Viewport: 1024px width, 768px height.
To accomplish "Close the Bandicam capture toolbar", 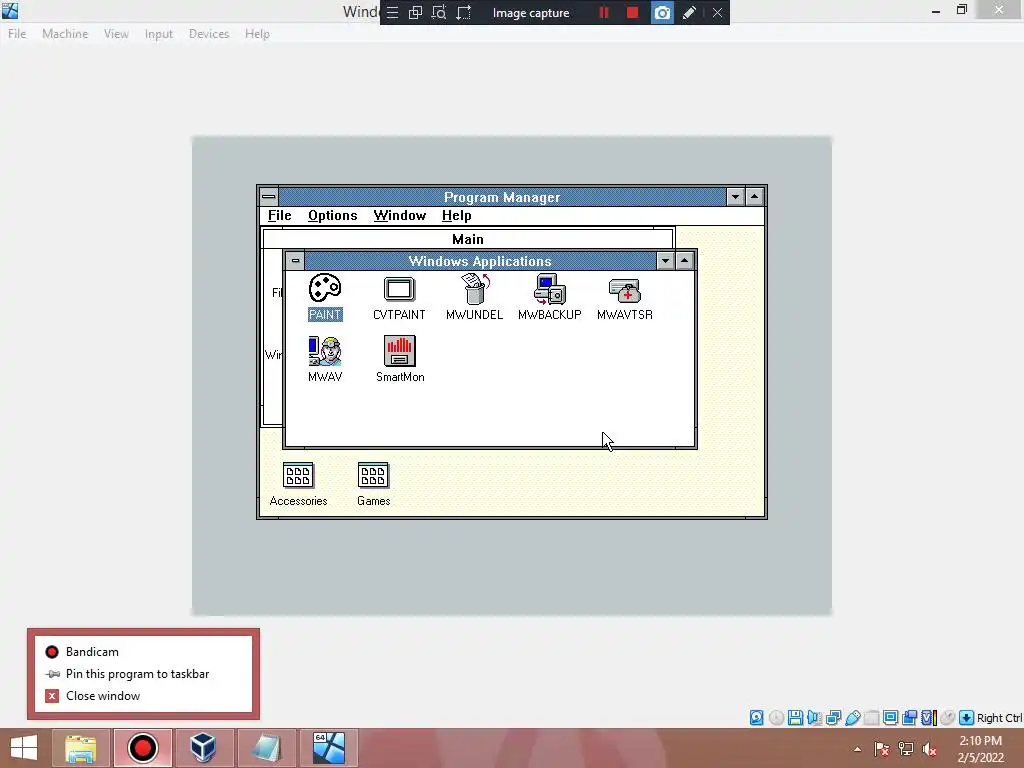I will coord(717,12).
